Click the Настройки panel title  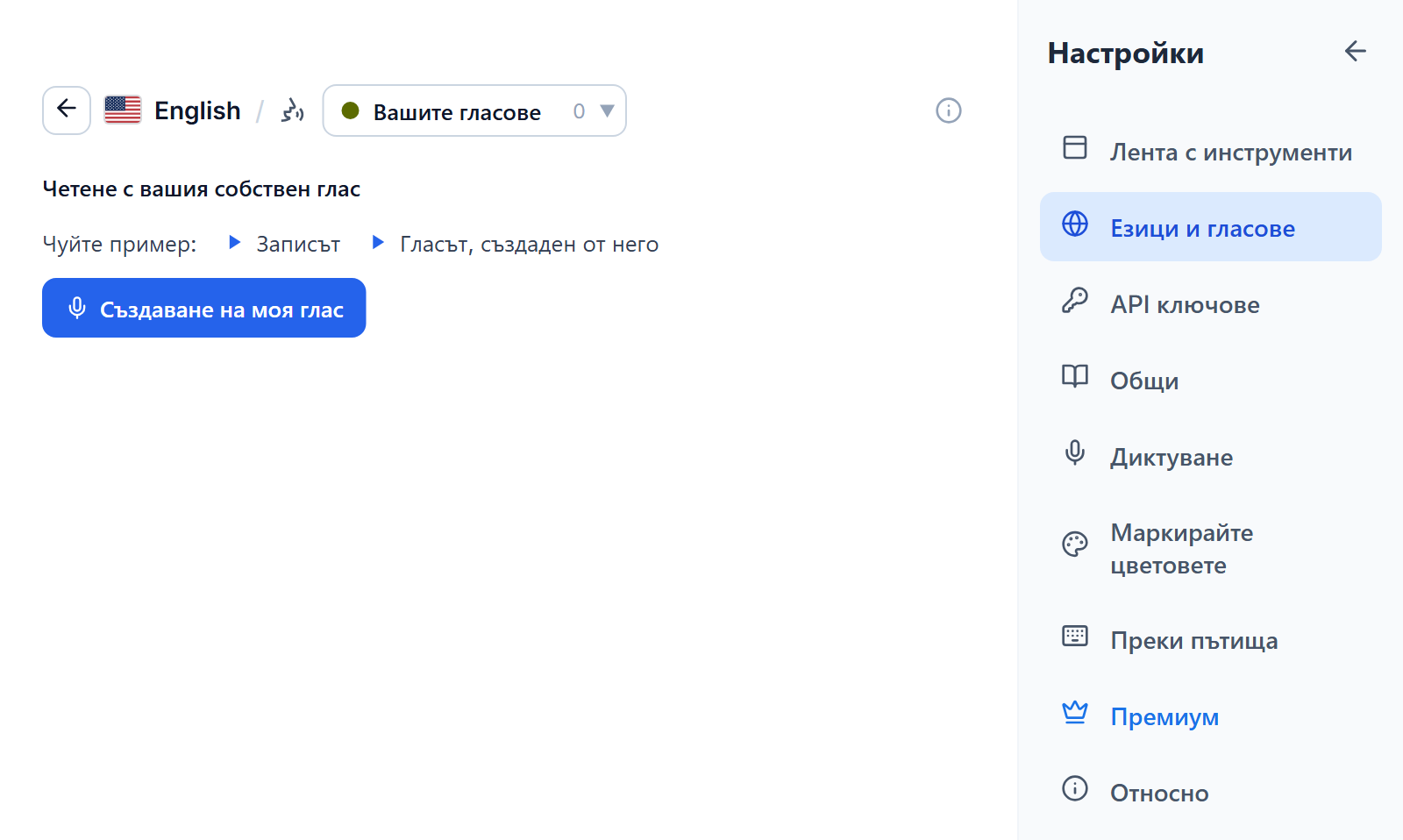[x=1126, y=53]
